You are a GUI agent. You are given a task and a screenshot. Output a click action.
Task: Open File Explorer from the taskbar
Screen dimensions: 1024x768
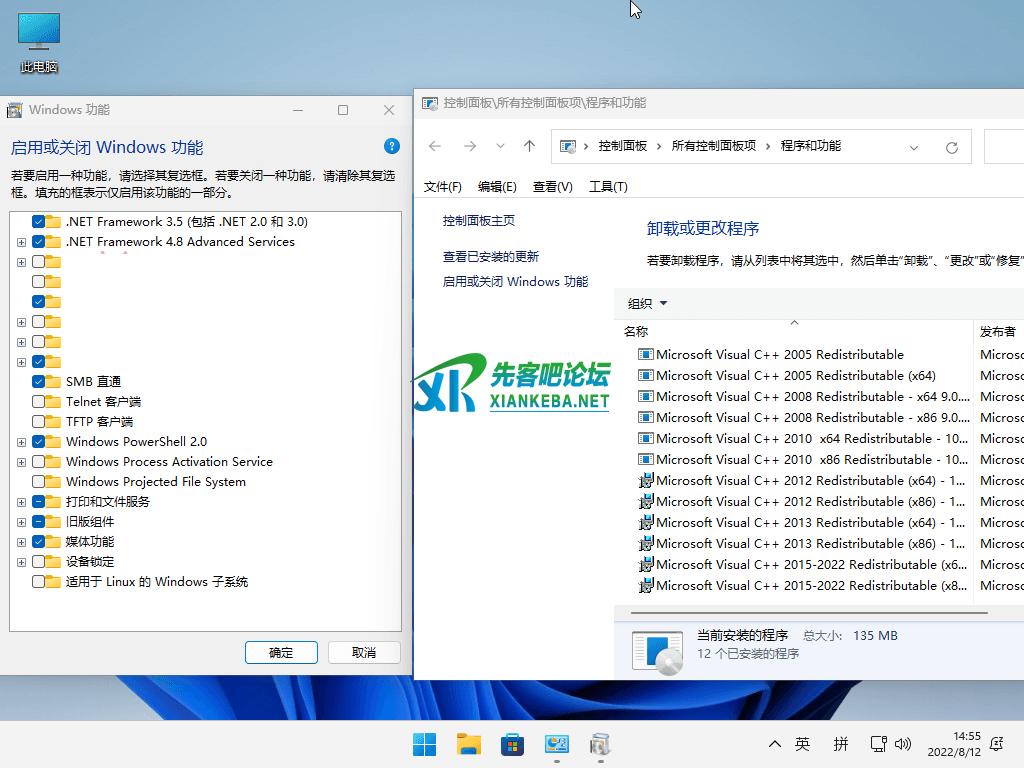pos(468,744)
